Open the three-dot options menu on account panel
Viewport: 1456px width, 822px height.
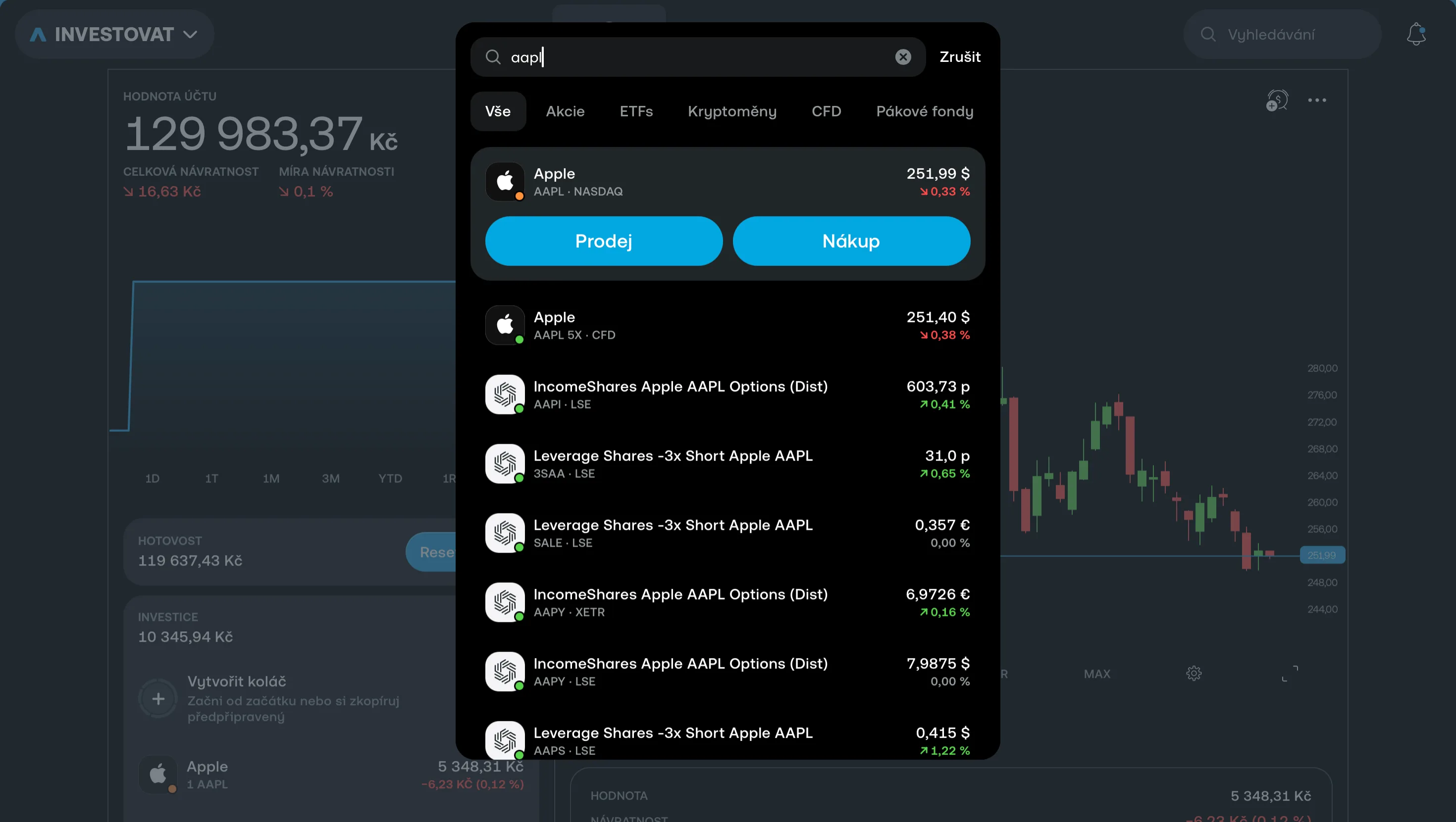(x=1317, y=100)
